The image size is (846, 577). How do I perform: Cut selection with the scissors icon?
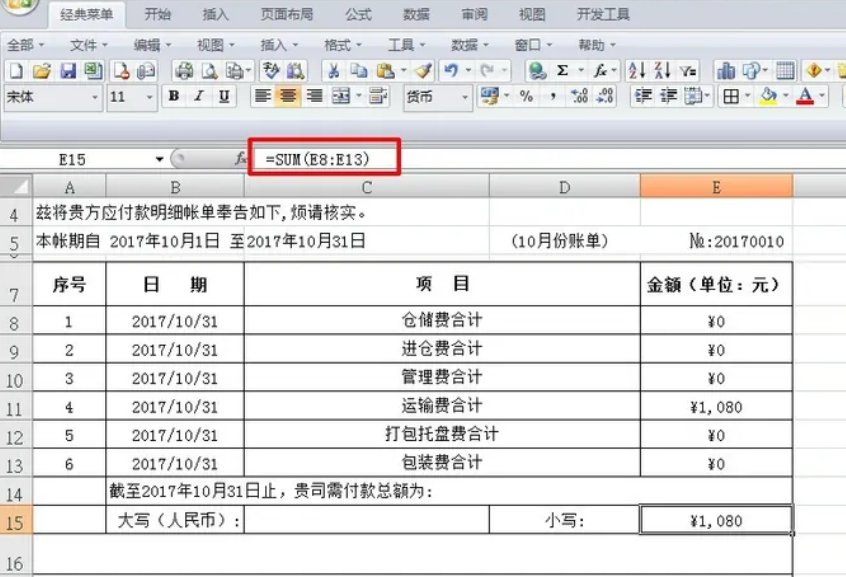point(334,71)
